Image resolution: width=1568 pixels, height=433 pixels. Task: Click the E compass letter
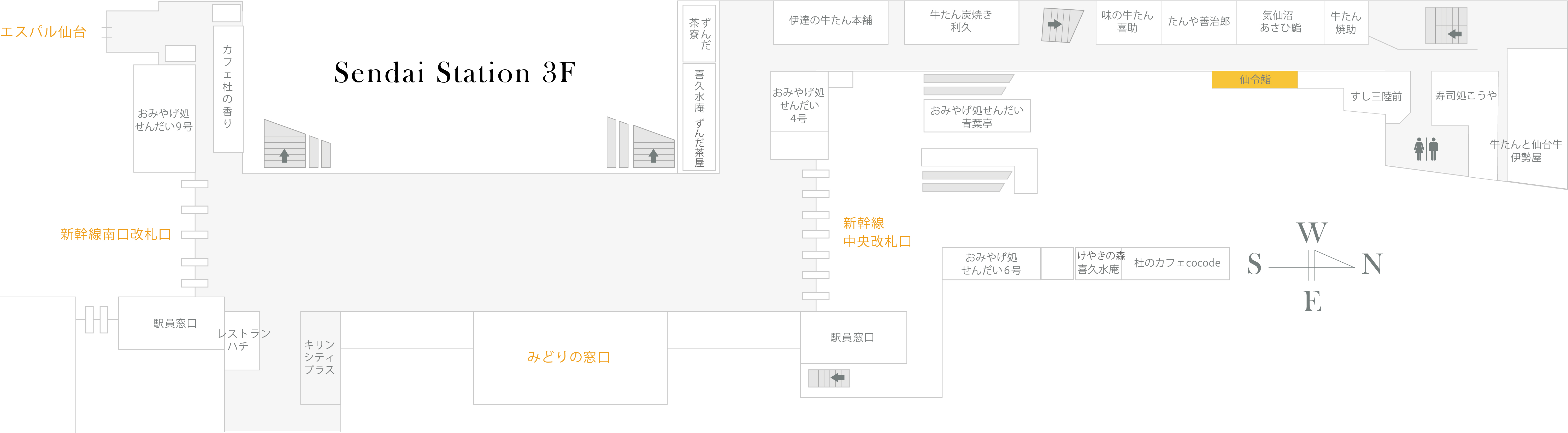(x=1312, y=302)
